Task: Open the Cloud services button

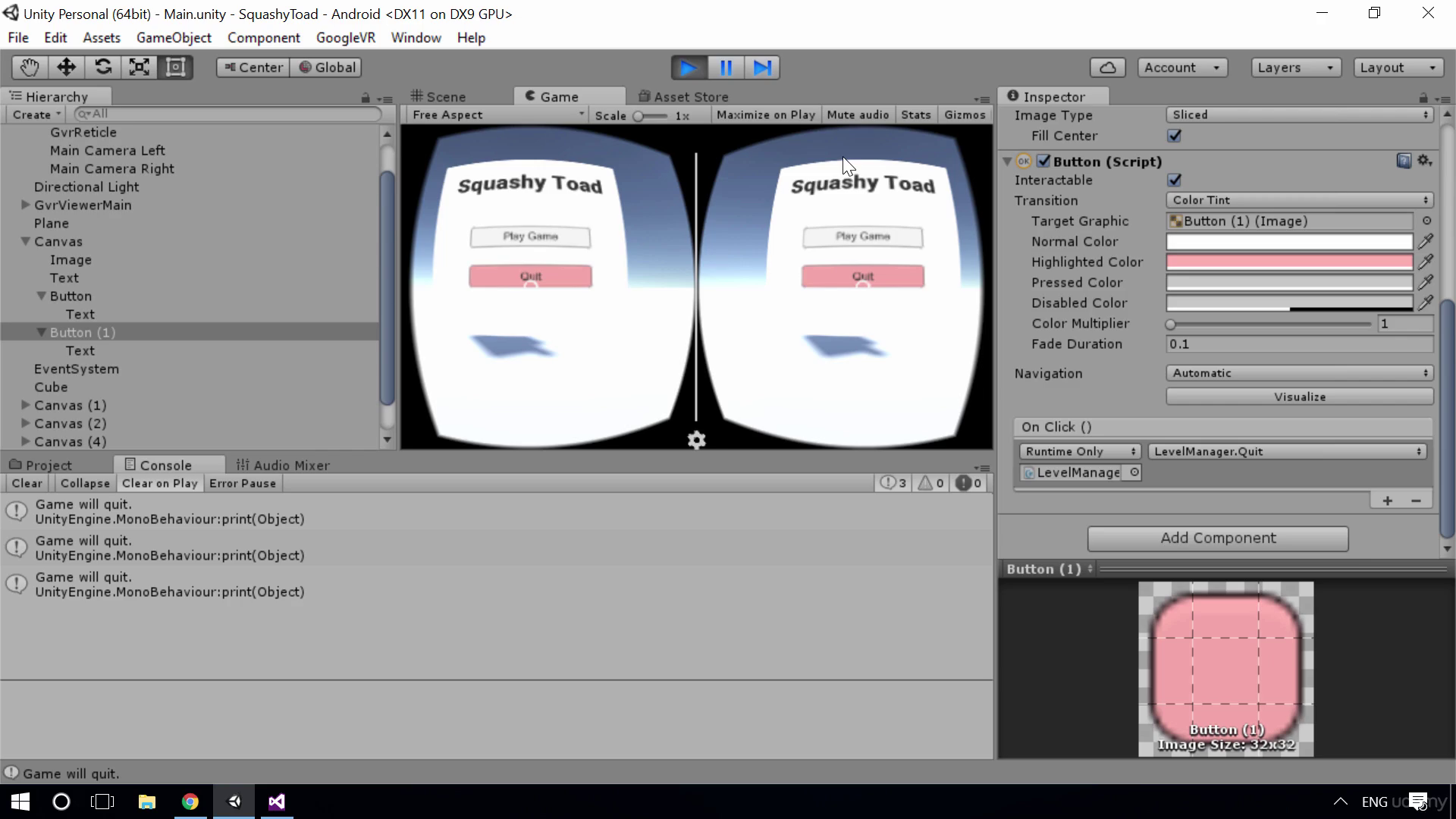Action: pyautogui.click(x=1107, y=67)
